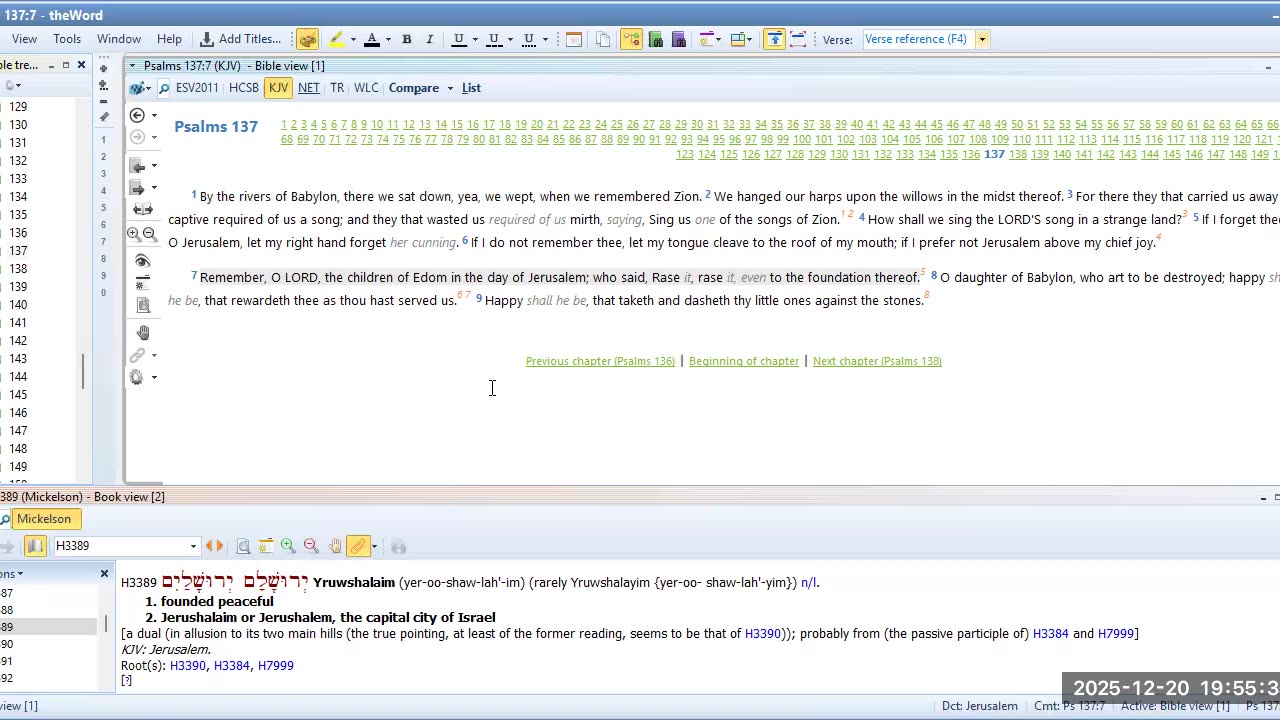Screen dimensions: 1280x720
Task: Apply dashed underline formatting
Action: pyautogui.click(x=494, y=39)
